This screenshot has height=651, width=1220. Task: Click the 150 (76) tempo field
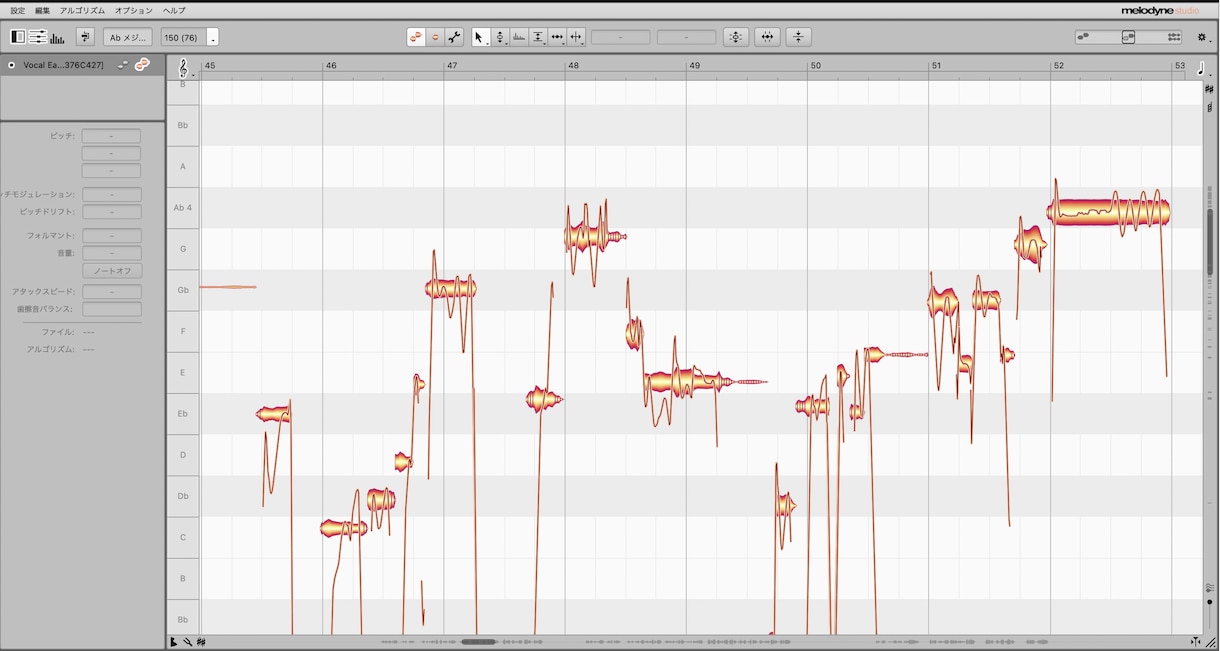pos(184,37)
